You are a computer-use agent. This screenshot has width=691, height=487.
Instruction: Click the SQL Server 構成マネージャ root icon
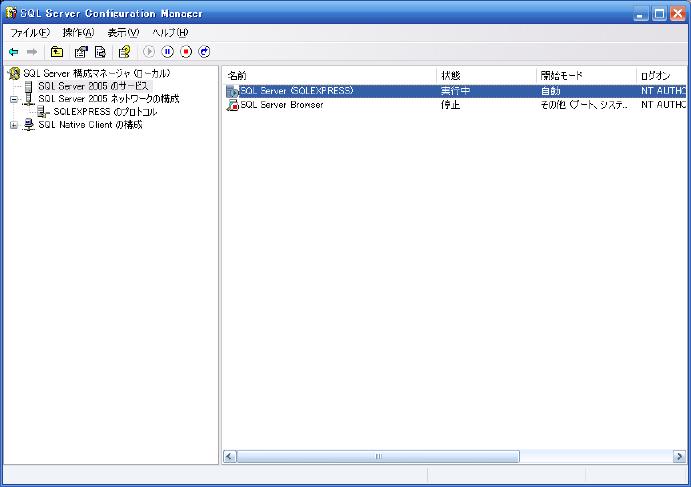(x=14, y=73)
